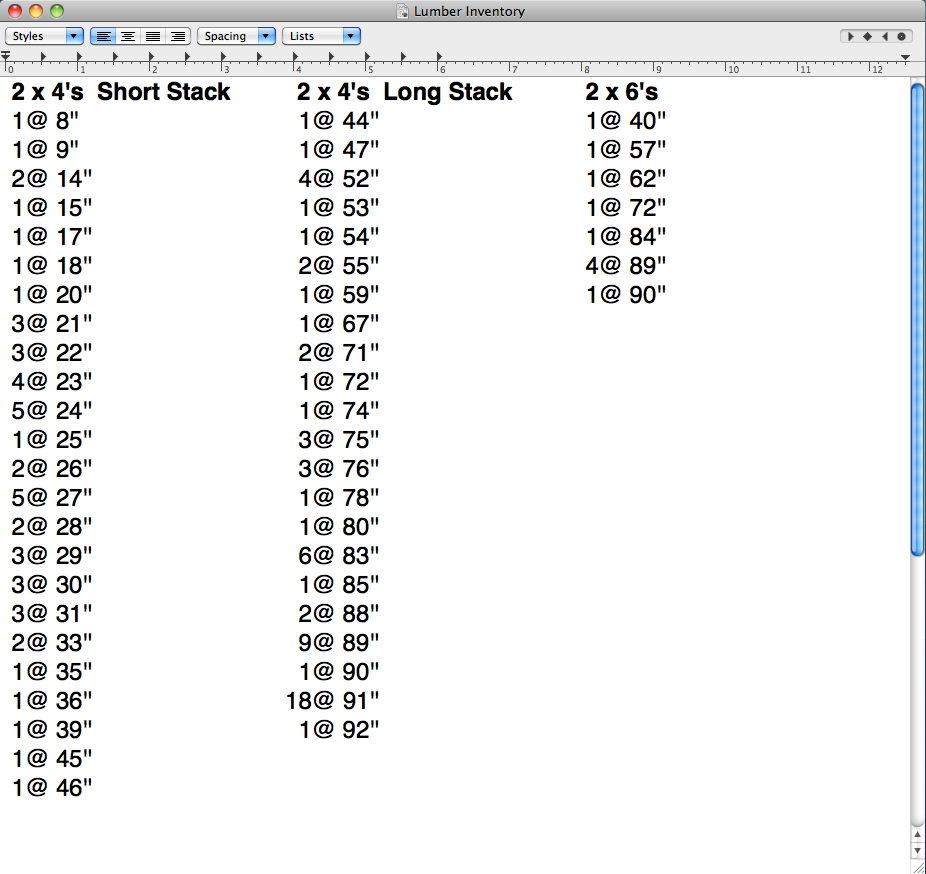Image resolution: width=926 pixels, height=874 pixels.
Task: Select the tab stop at ruler mark 2.5
Action: click(x=187, y=57)
